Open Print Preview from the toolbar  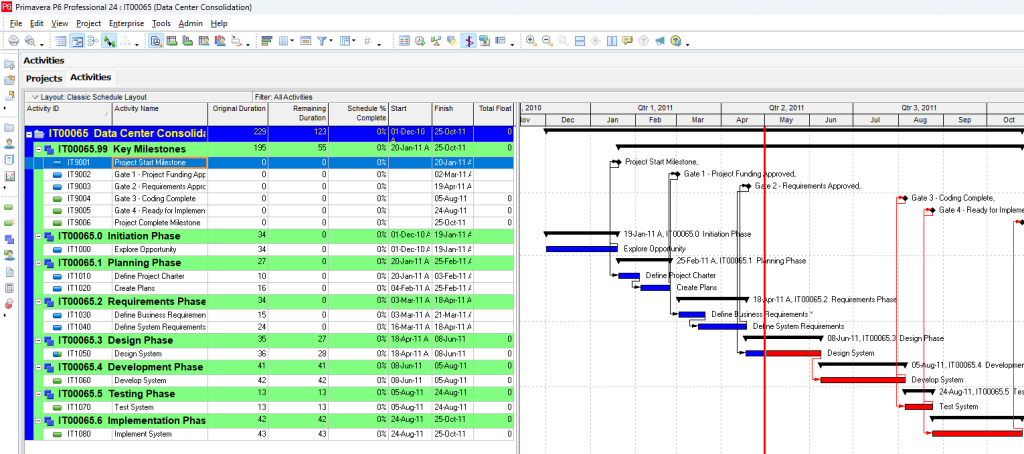[x=31, y=41]
